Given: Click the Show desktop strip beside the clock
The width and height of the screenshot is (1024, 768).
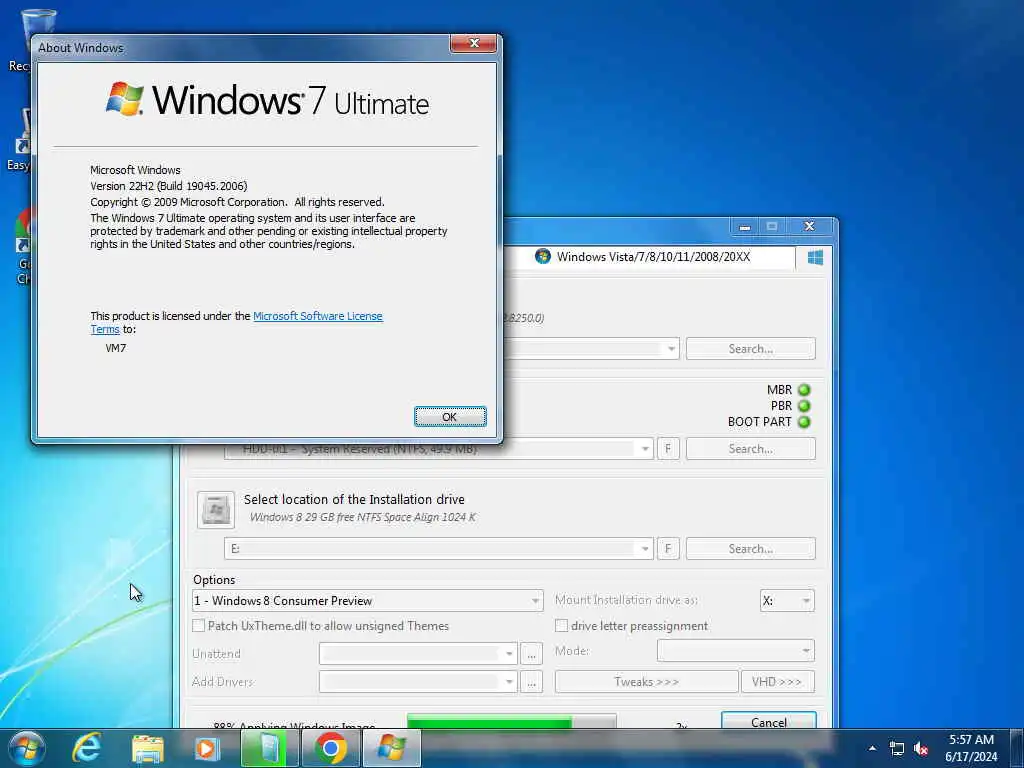Looking at the screenshot, I should tap(1016, 748).
